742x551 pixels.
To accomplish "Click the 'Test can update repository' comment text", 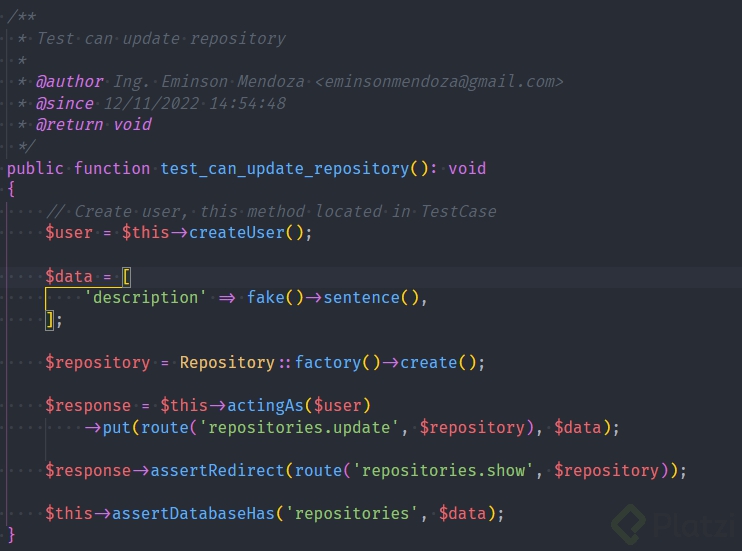I will tap(161, 39).
